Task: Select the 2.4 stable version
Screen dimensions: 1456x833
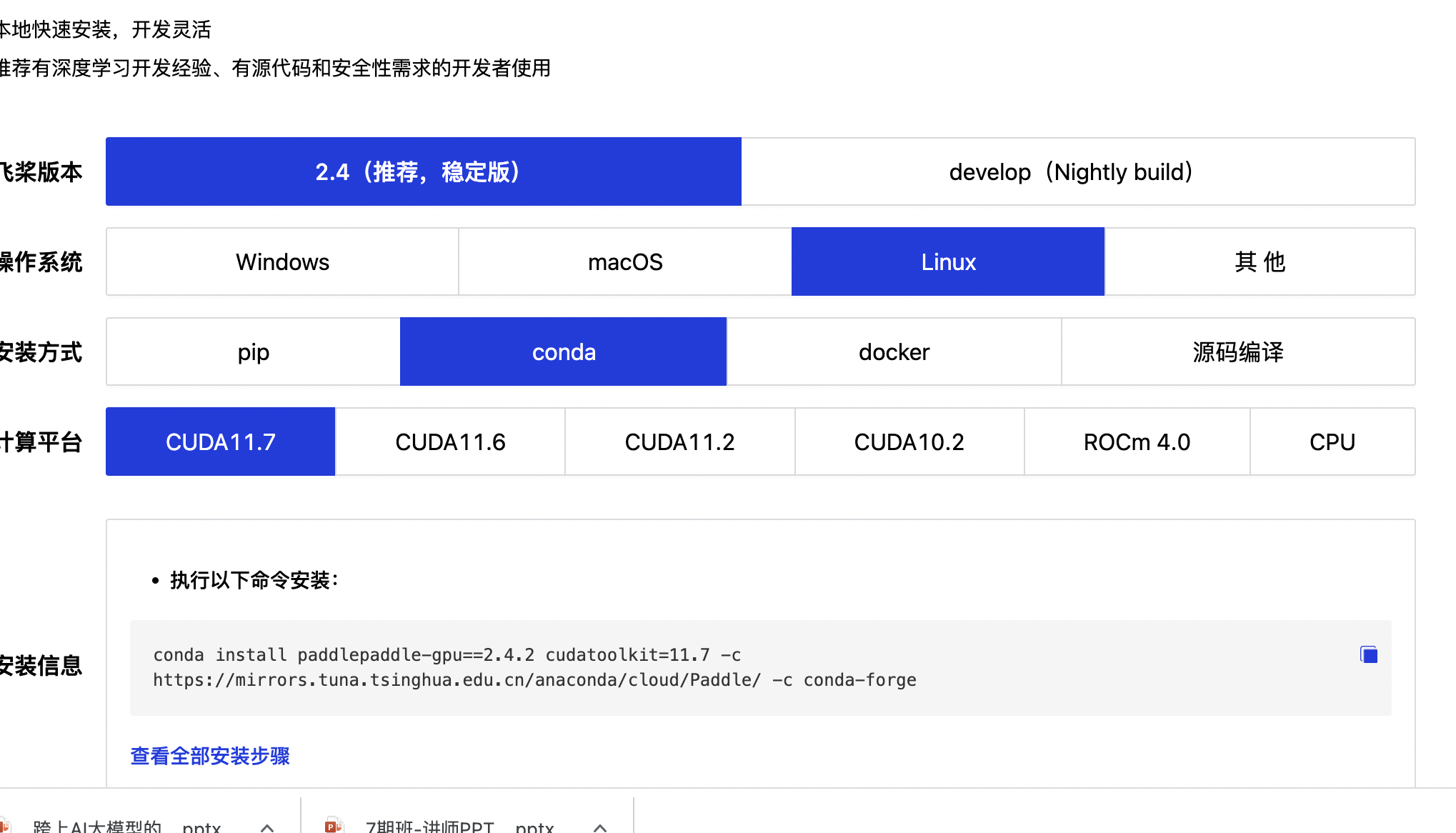Action: point(423,171)
